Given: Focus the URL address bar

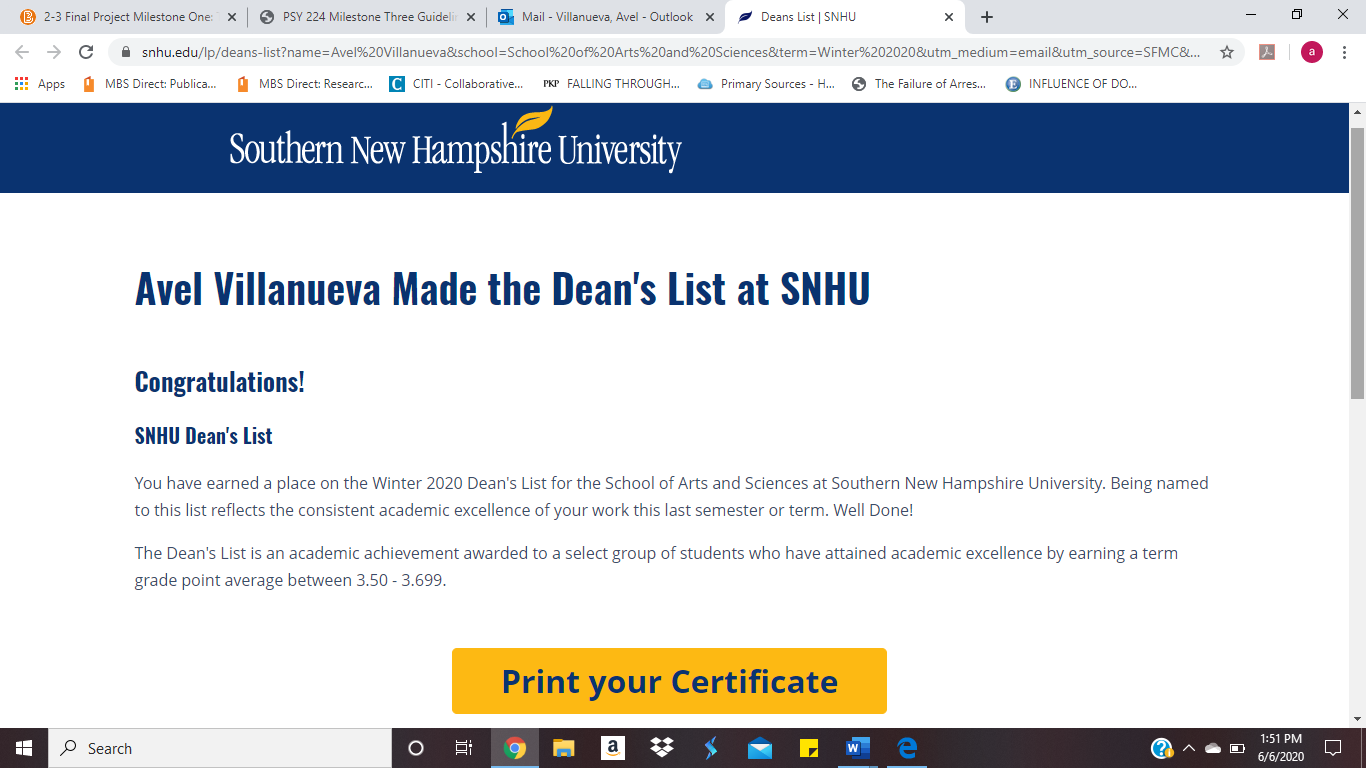Looking at the screenshot, I should click(668, 52).
